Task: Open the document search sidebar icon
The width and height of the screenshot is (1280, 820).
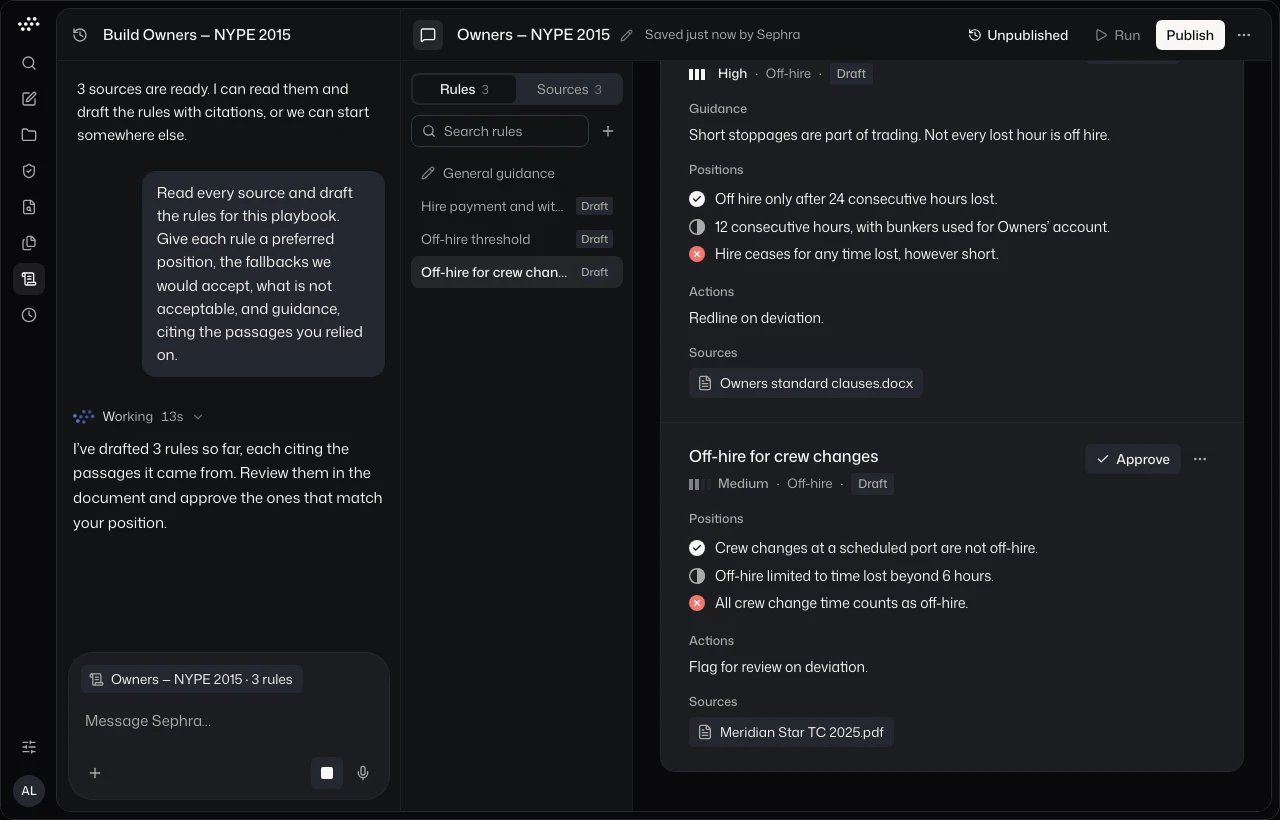Action: point(29,207)
